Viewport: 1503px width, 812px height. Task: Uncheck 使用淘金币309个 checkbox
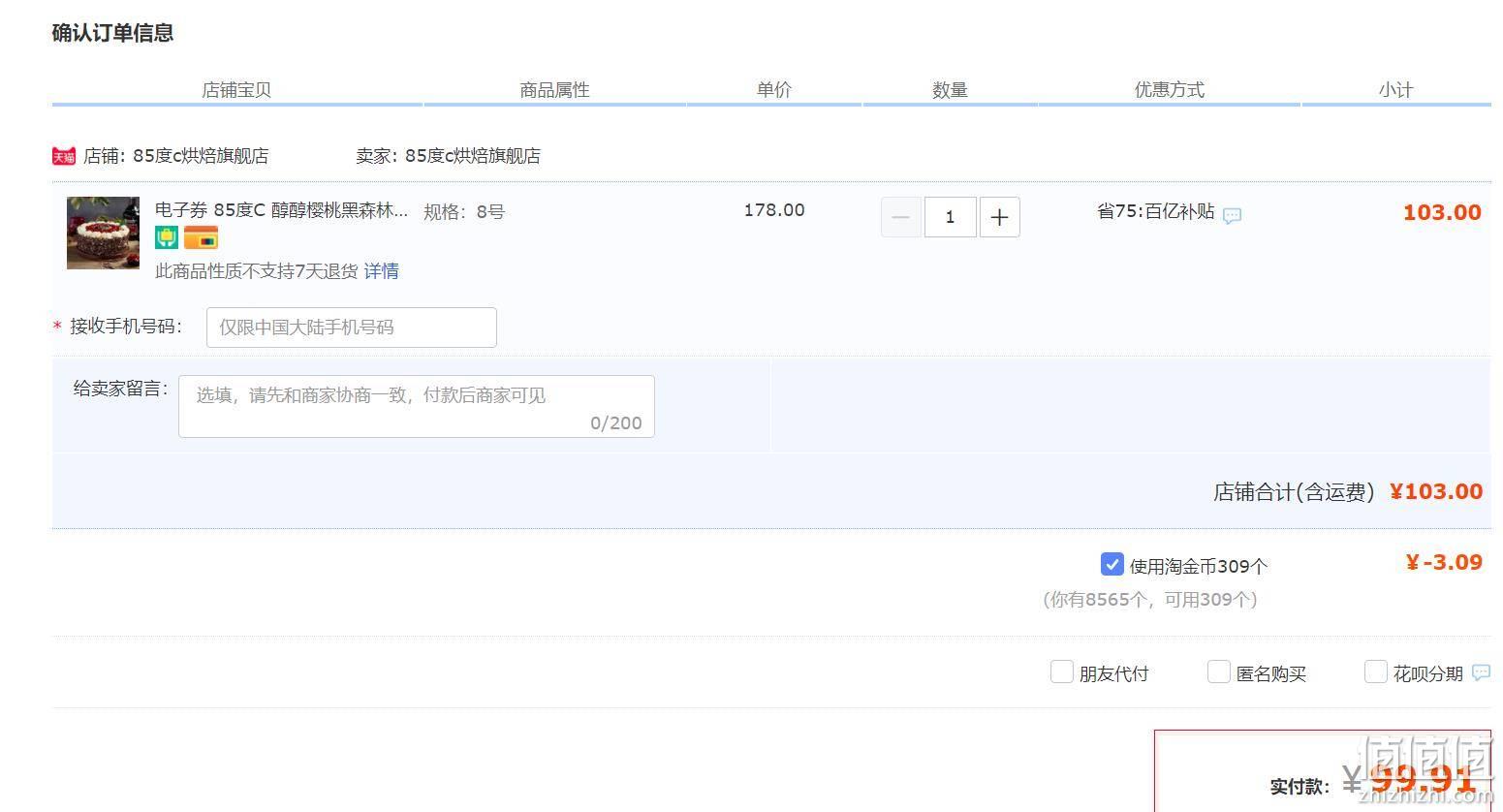coord(1112,564)
